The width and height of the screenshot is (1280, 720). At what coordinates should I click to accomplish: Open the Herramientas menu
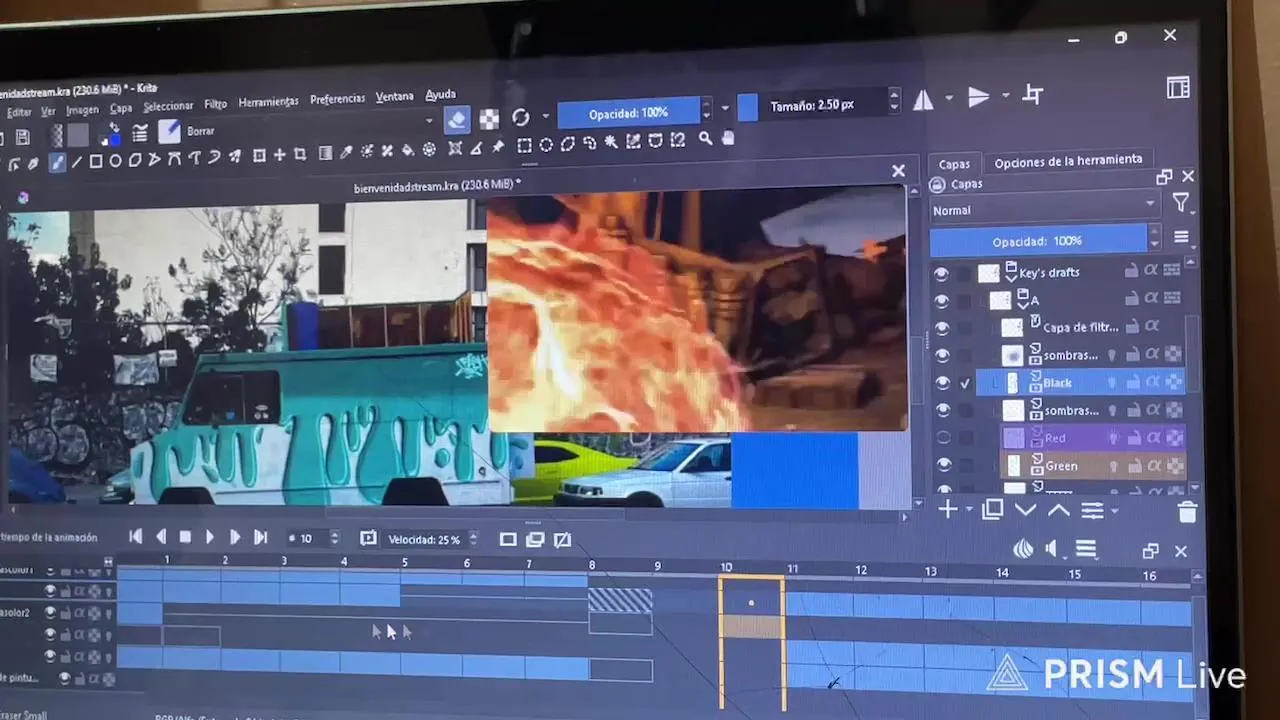[268, 102]
